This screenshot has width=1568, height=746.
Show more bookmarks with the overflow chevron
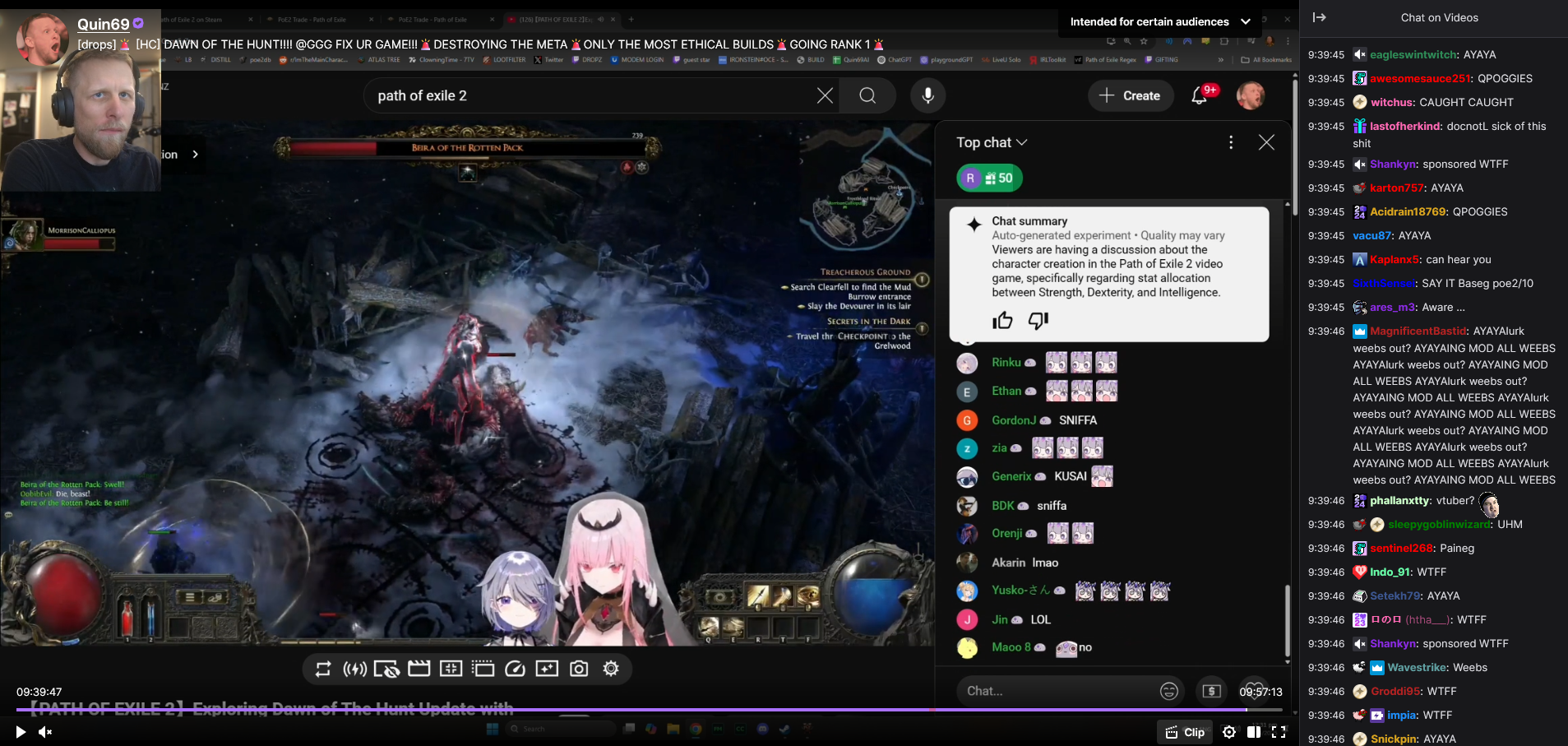1221,60
